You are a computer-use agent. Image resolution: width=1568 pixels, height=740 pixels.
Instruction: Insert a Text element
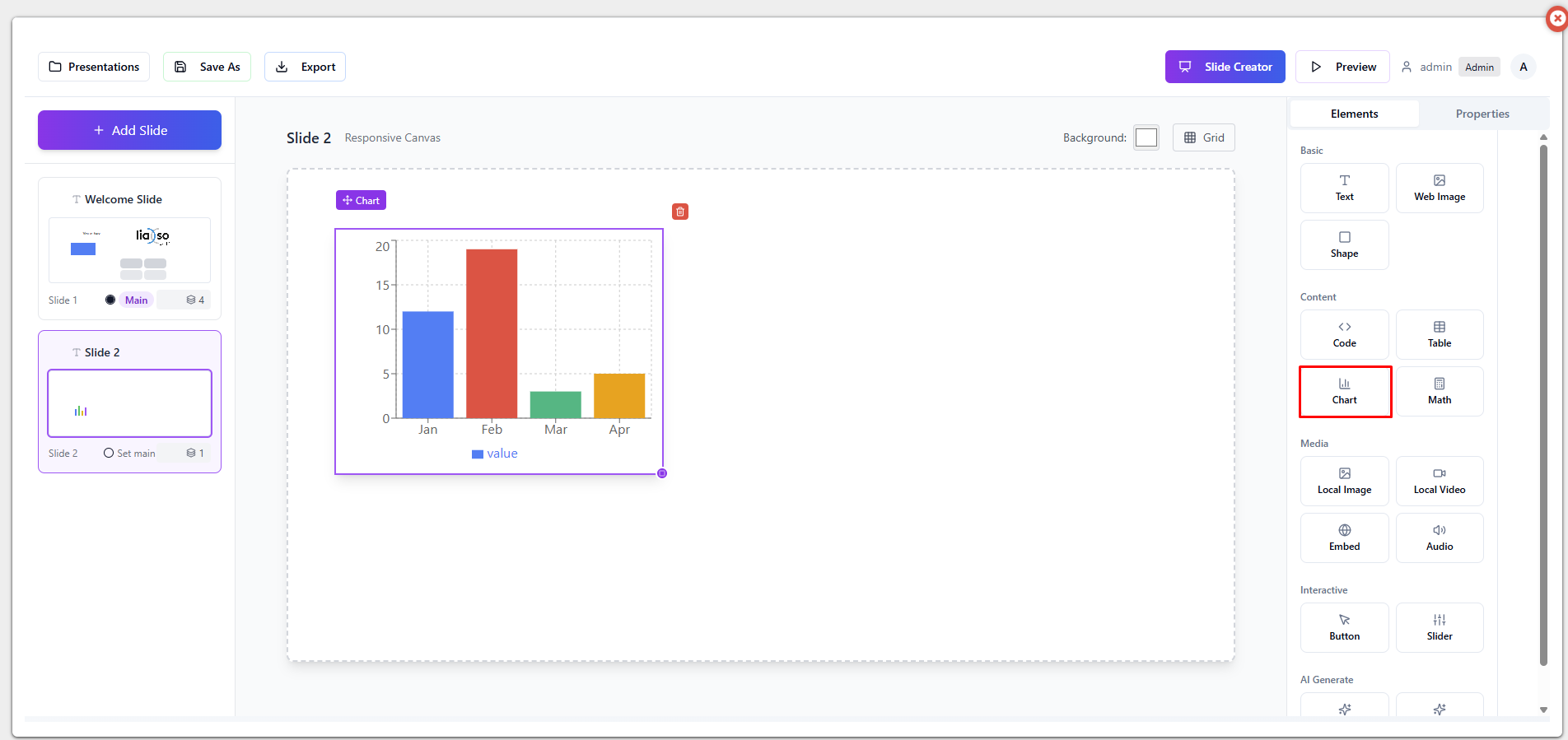tap(1344, 188)
